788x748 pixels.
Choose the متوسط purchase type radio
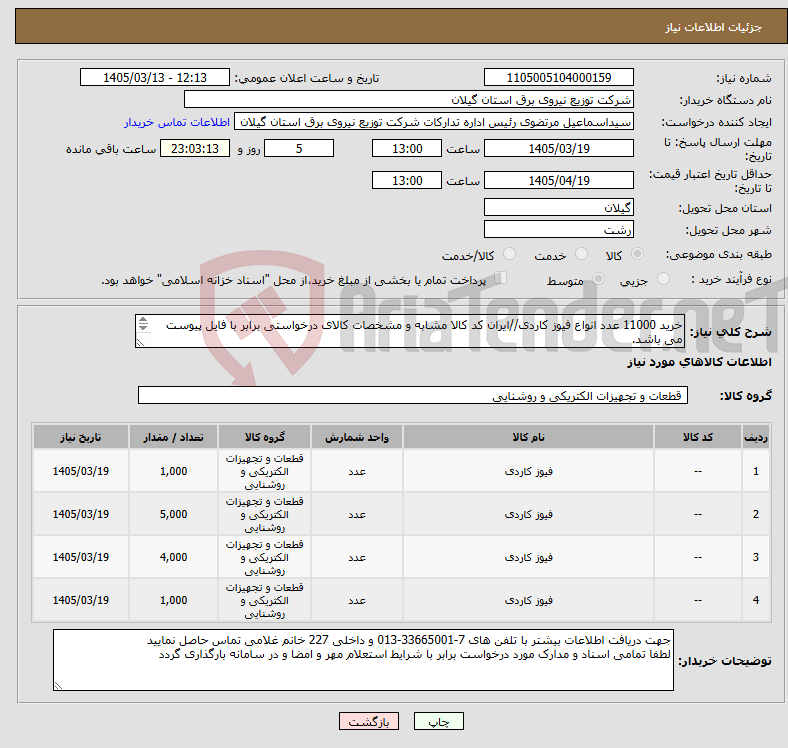[598, 278]
